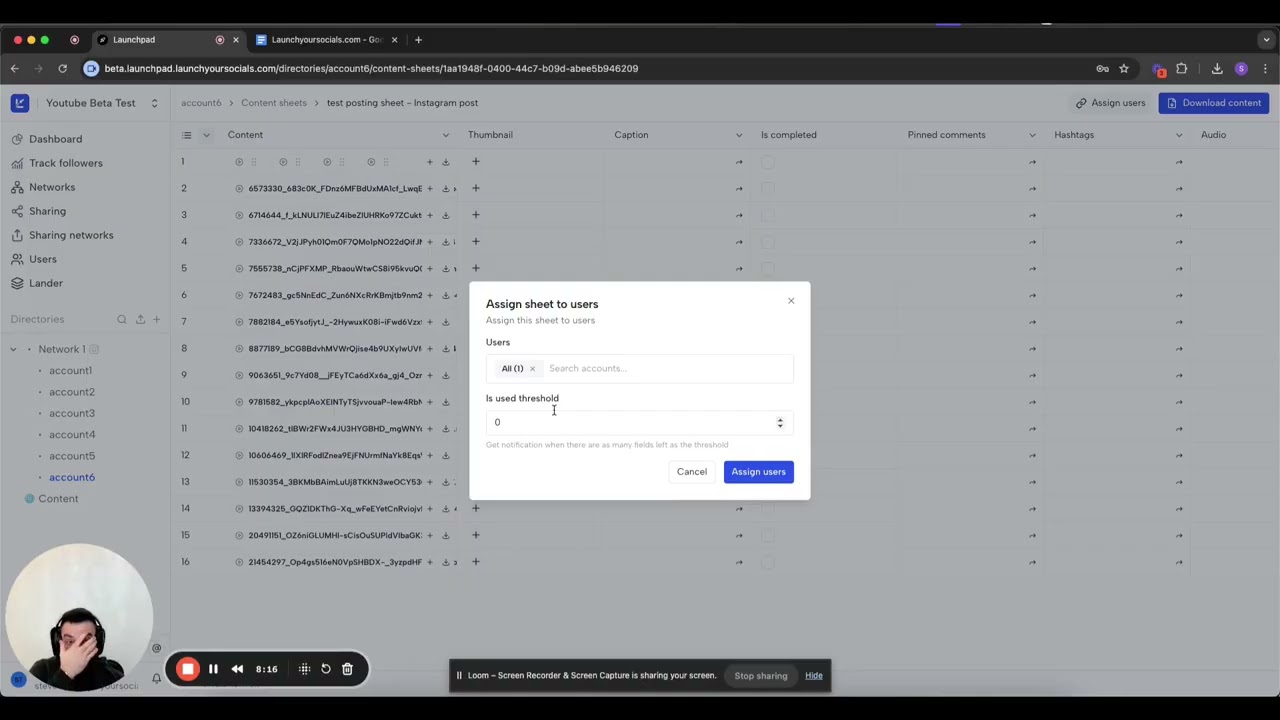The width and height of the screenshot is (1280, 720).
Task: Pause the Loom recording
Action: pyautogui.click(x=213, y=669)
